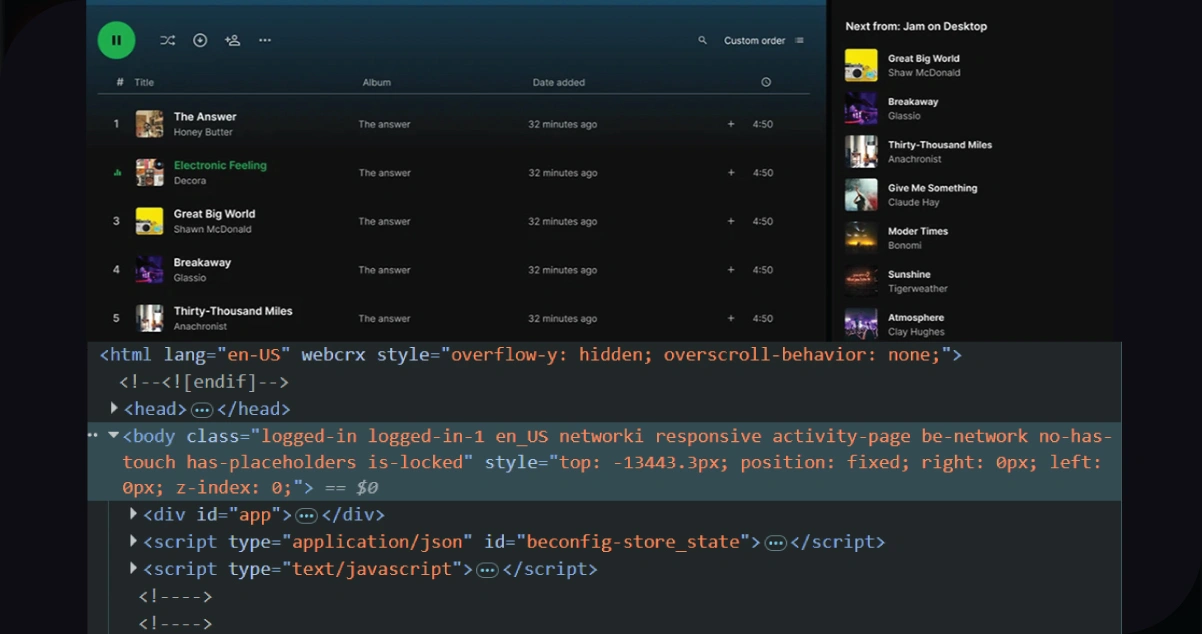Open the three-dots more options menu
The image size is (1202, 634).
(265, 40)
